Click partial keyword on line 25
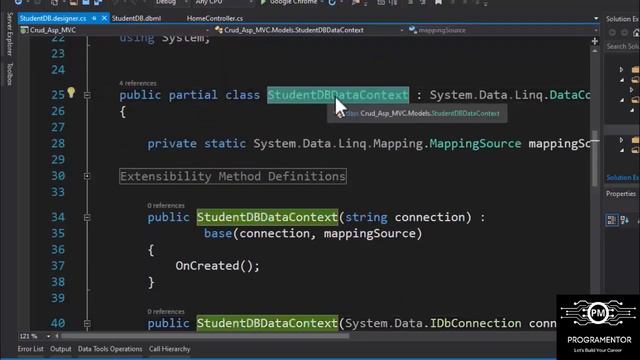Screen dimensions: 640x360 (193, 95)
